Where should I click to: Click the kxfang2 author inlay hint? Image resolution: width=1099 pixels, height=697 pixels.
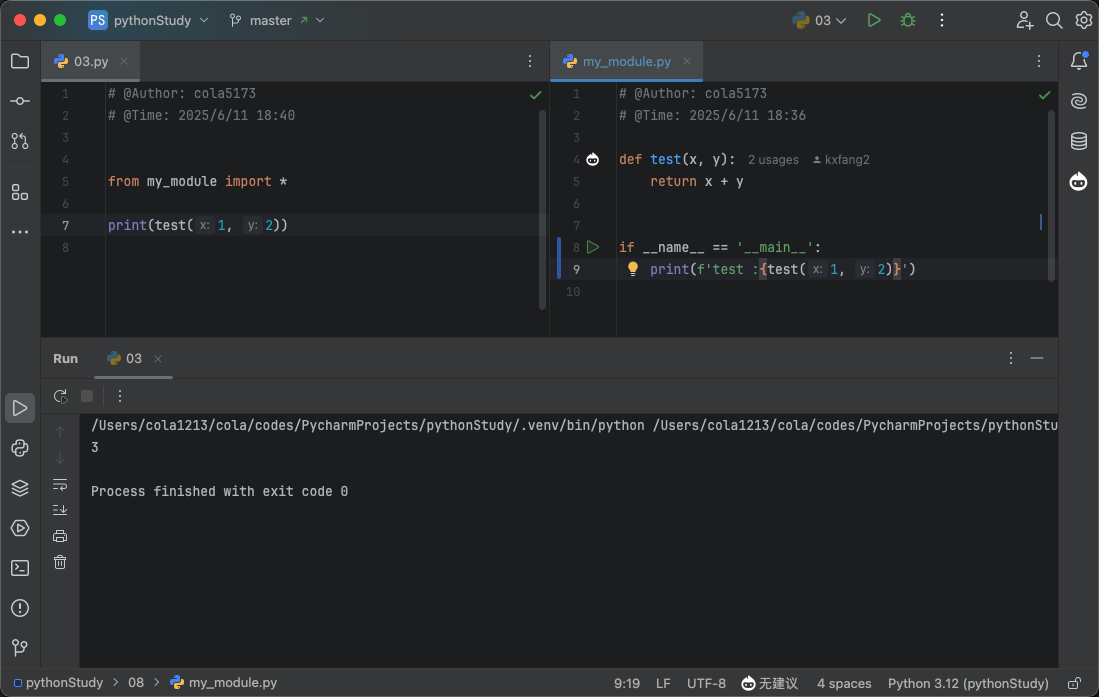point(841,160)
